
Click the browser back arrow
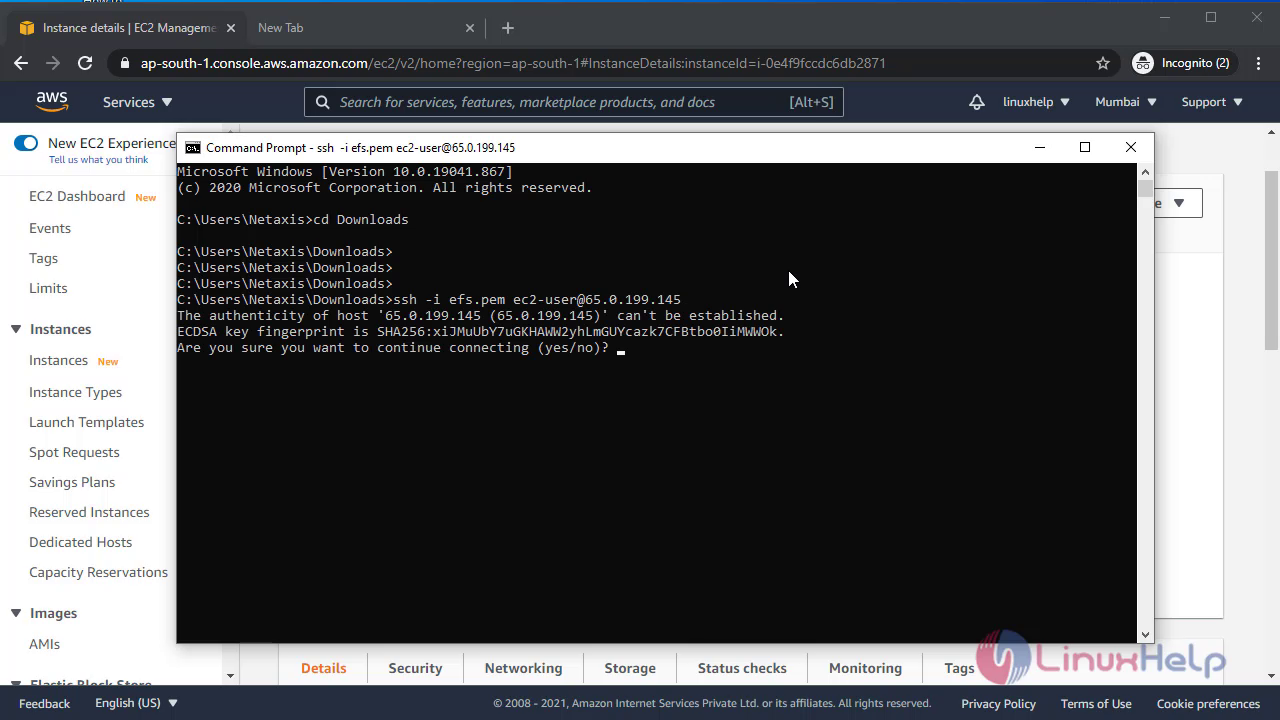tap(21, 63)
